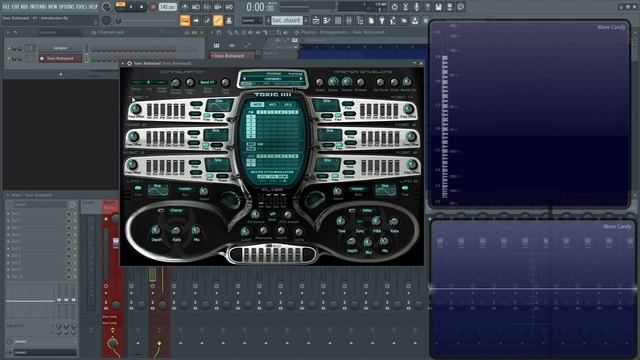Toggle the Delay effect on/off switch
The width and height of the screenshot is (640, 360).
[x=352, y=211]
